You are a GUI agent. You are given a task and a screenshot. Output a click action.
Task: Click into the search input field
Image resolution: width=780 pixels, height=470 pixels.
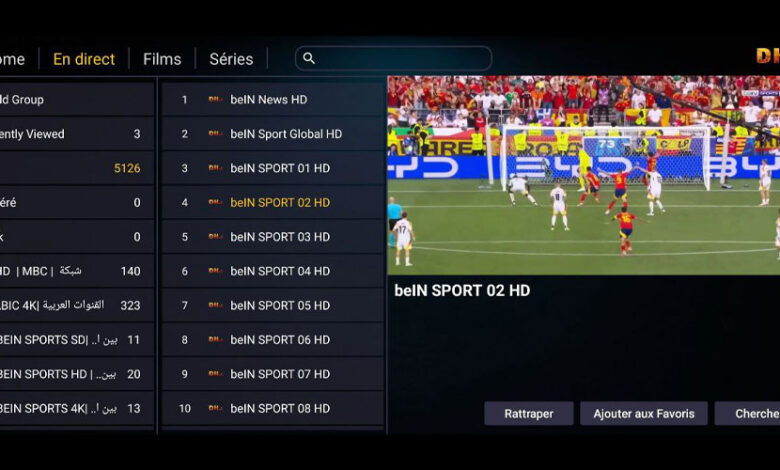393,59
